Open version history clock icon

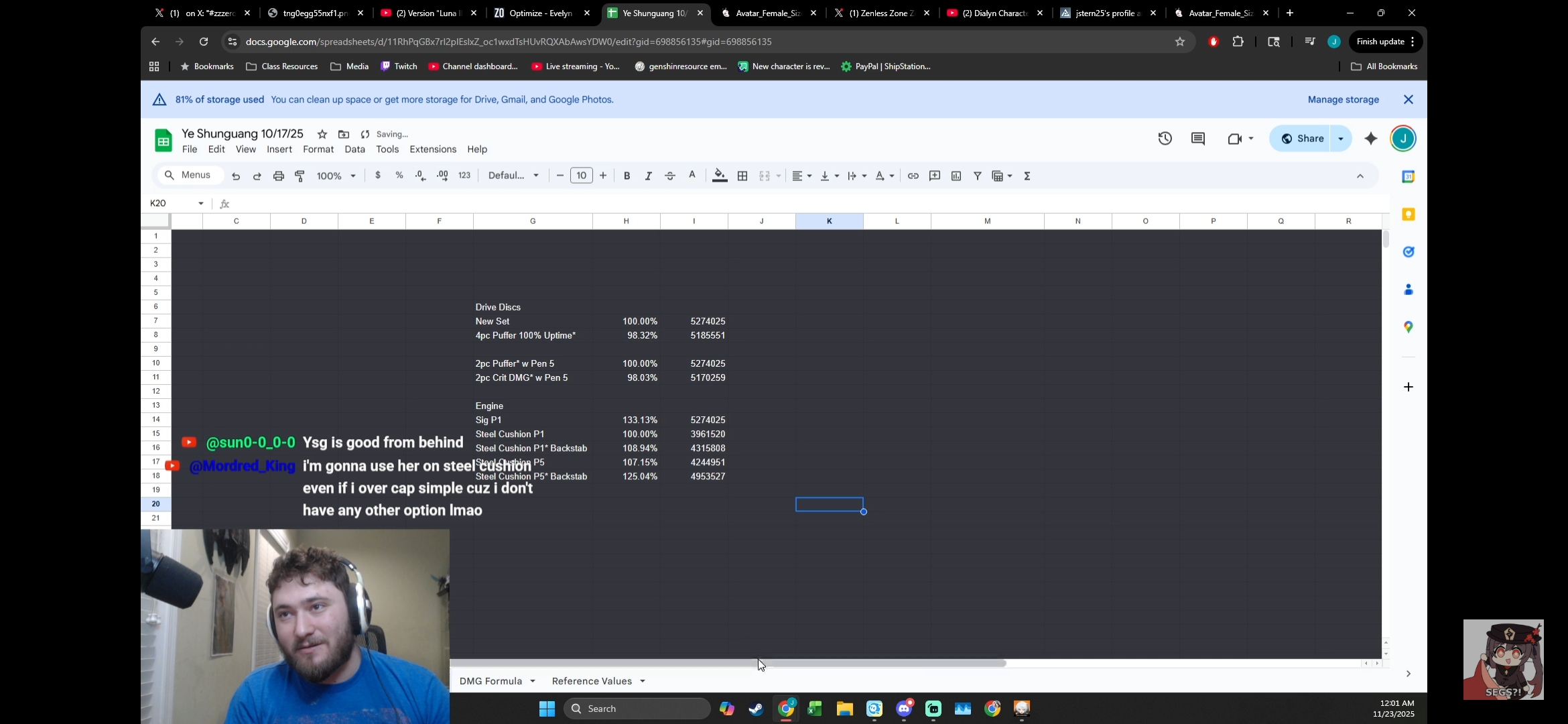[1165, 139]
